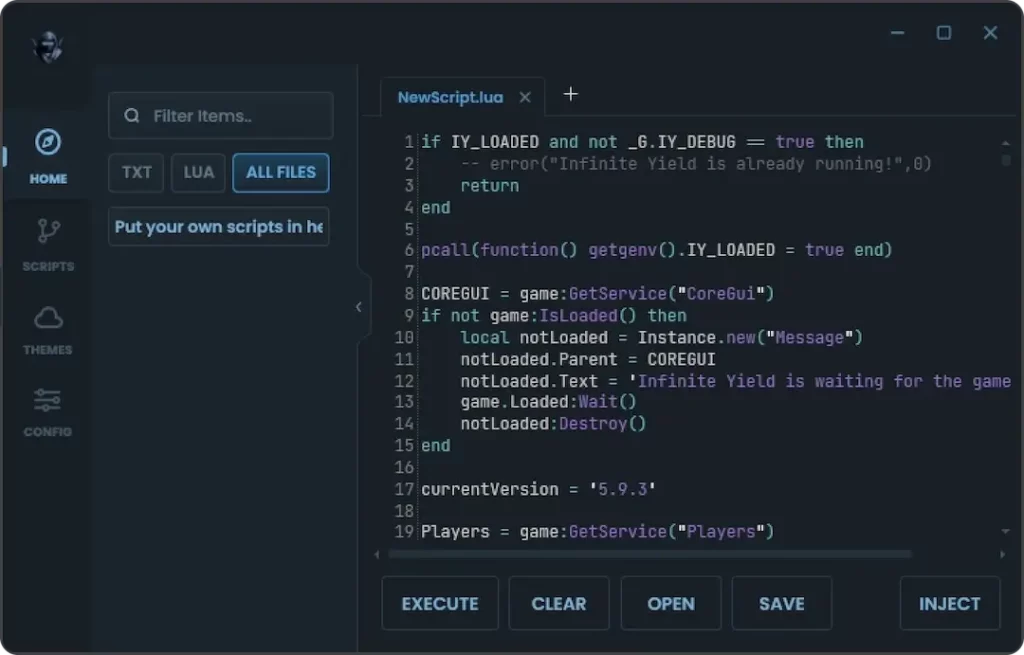Enable the TXT file filter
Screen dimensions: 1024x655
[x=135, y=172]
